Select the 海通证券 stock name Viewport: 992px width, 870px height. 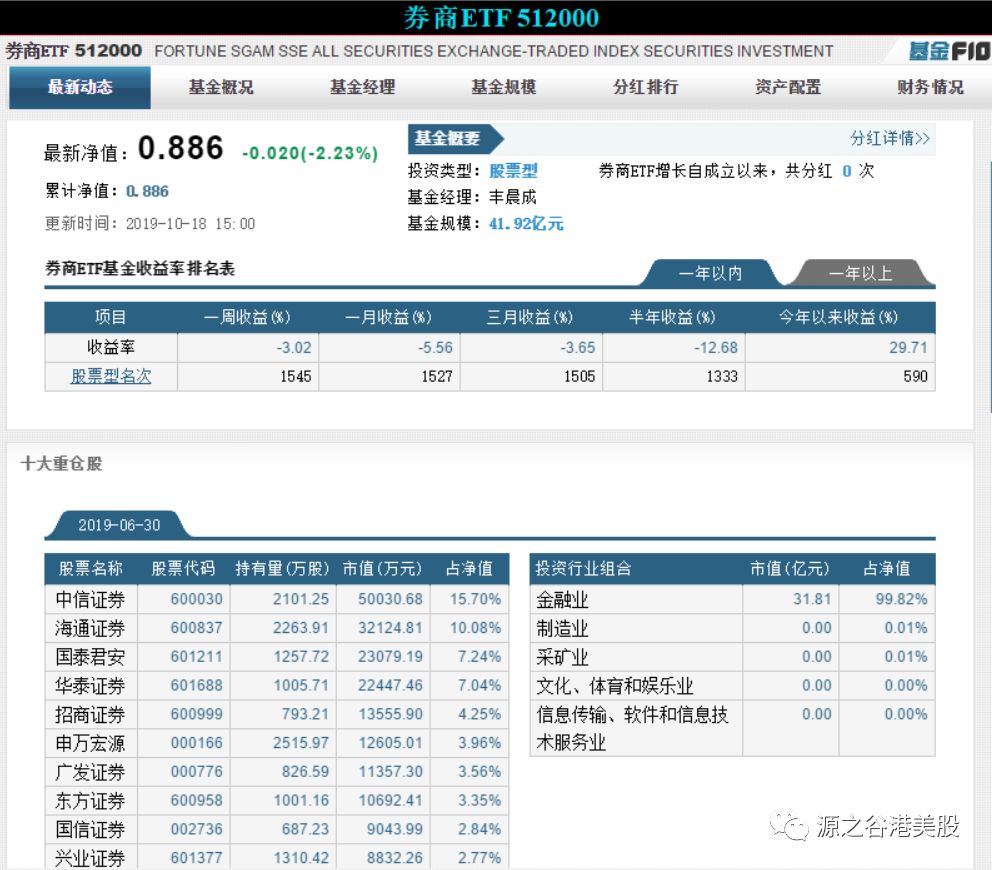90,628
